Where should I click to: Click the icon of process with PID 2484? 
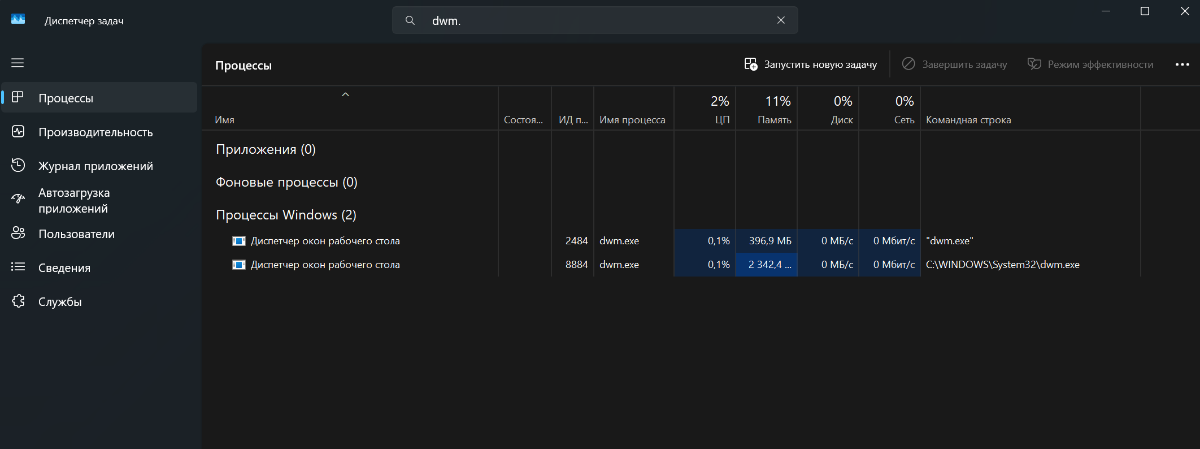[x=238, y=241]
